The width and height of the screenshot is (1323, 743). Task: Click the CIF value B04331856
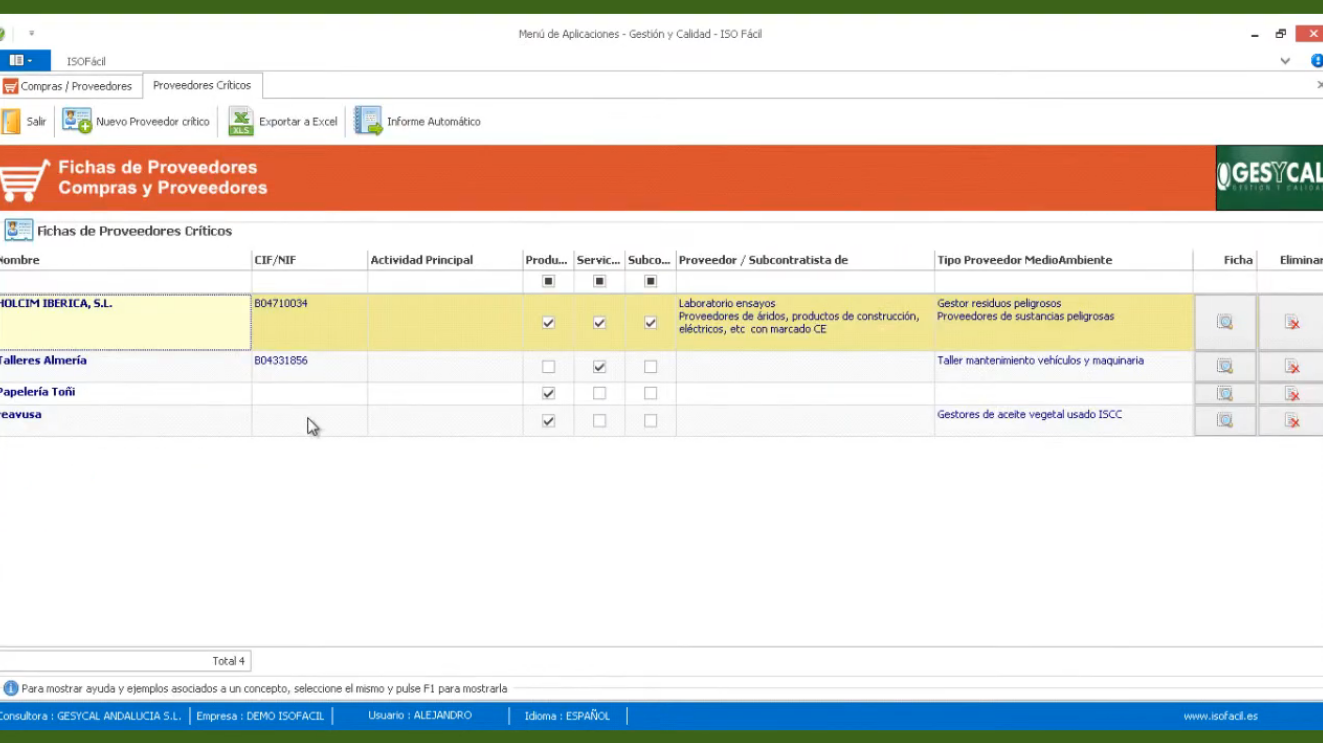pos(281,361)
